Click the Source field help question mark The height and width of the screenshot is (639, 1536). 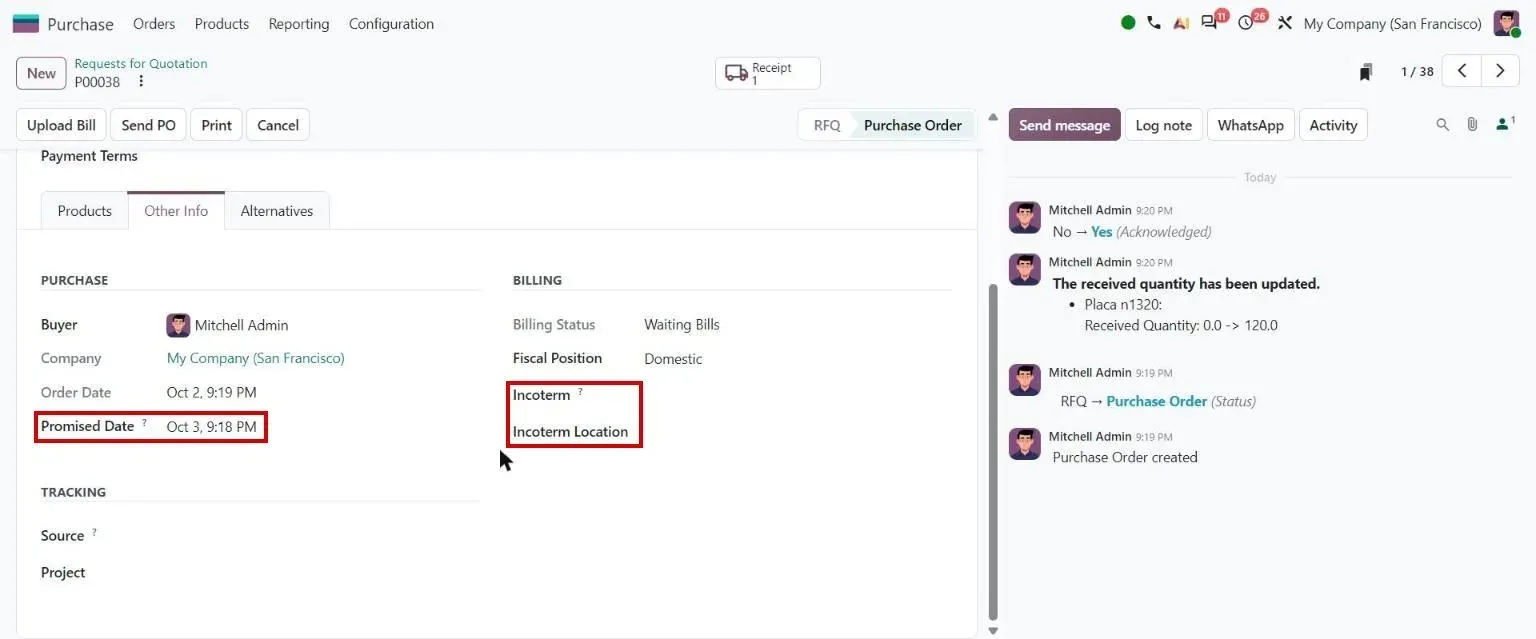(x=94, y=533)
